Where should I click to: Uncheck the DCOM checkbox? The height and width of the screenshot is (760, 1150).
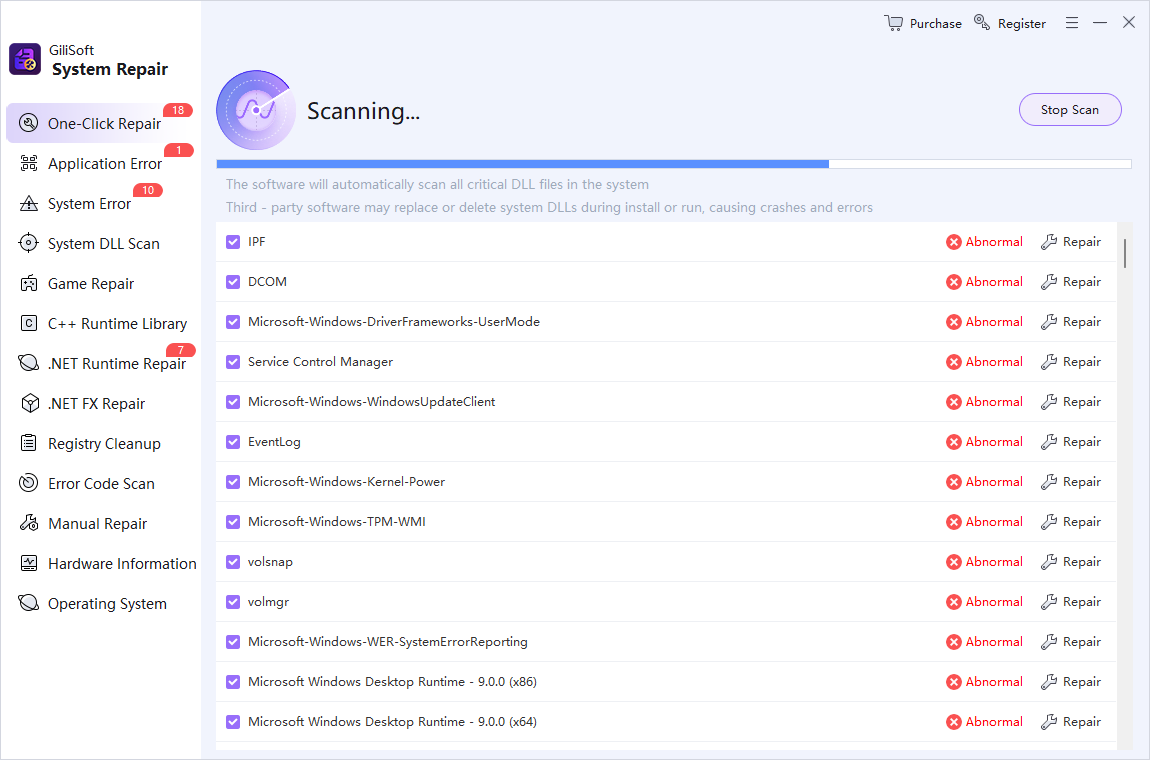tap(233, 282)
